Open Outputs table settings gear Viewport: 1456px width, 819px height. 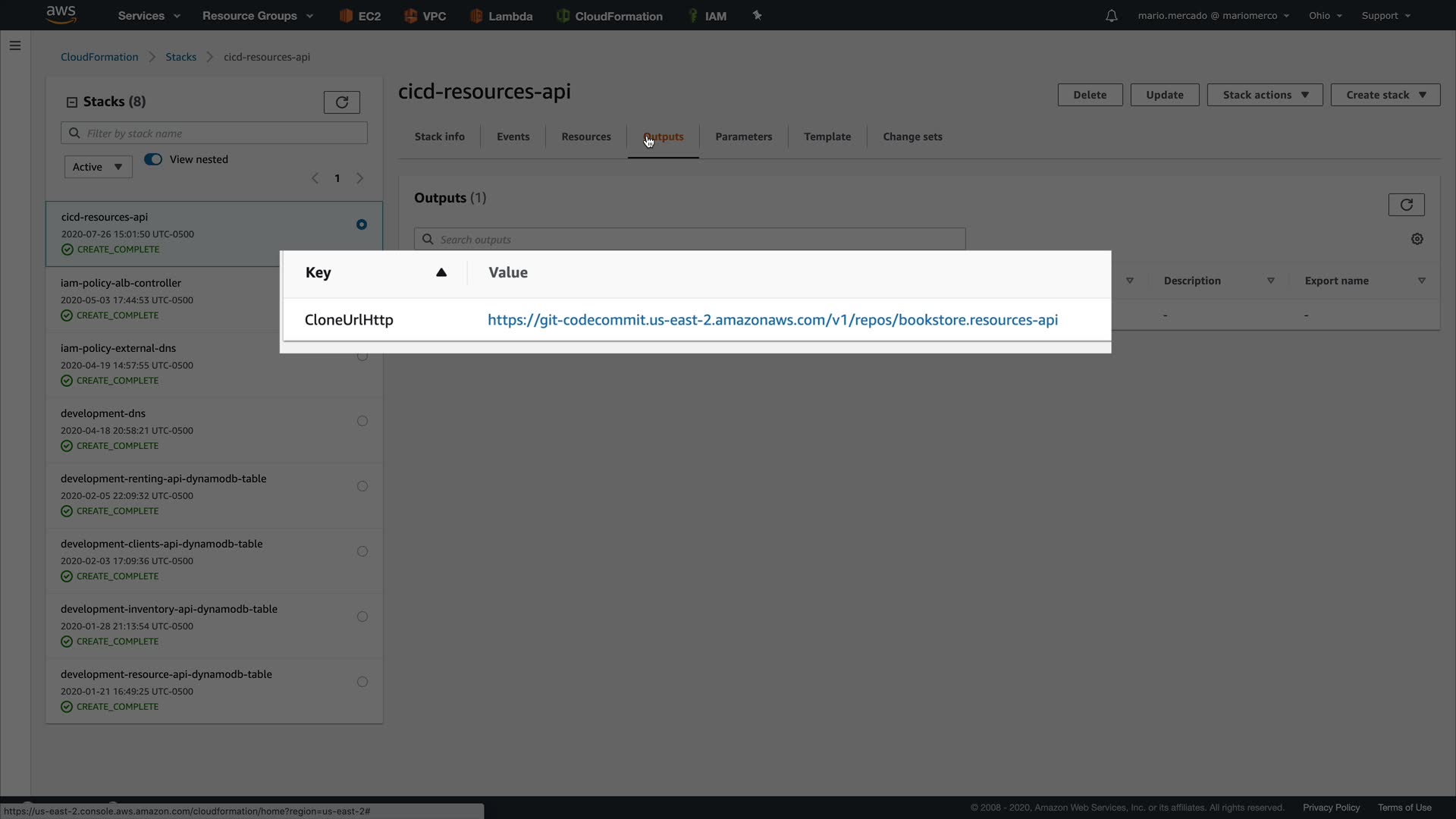click(1417, 239)
